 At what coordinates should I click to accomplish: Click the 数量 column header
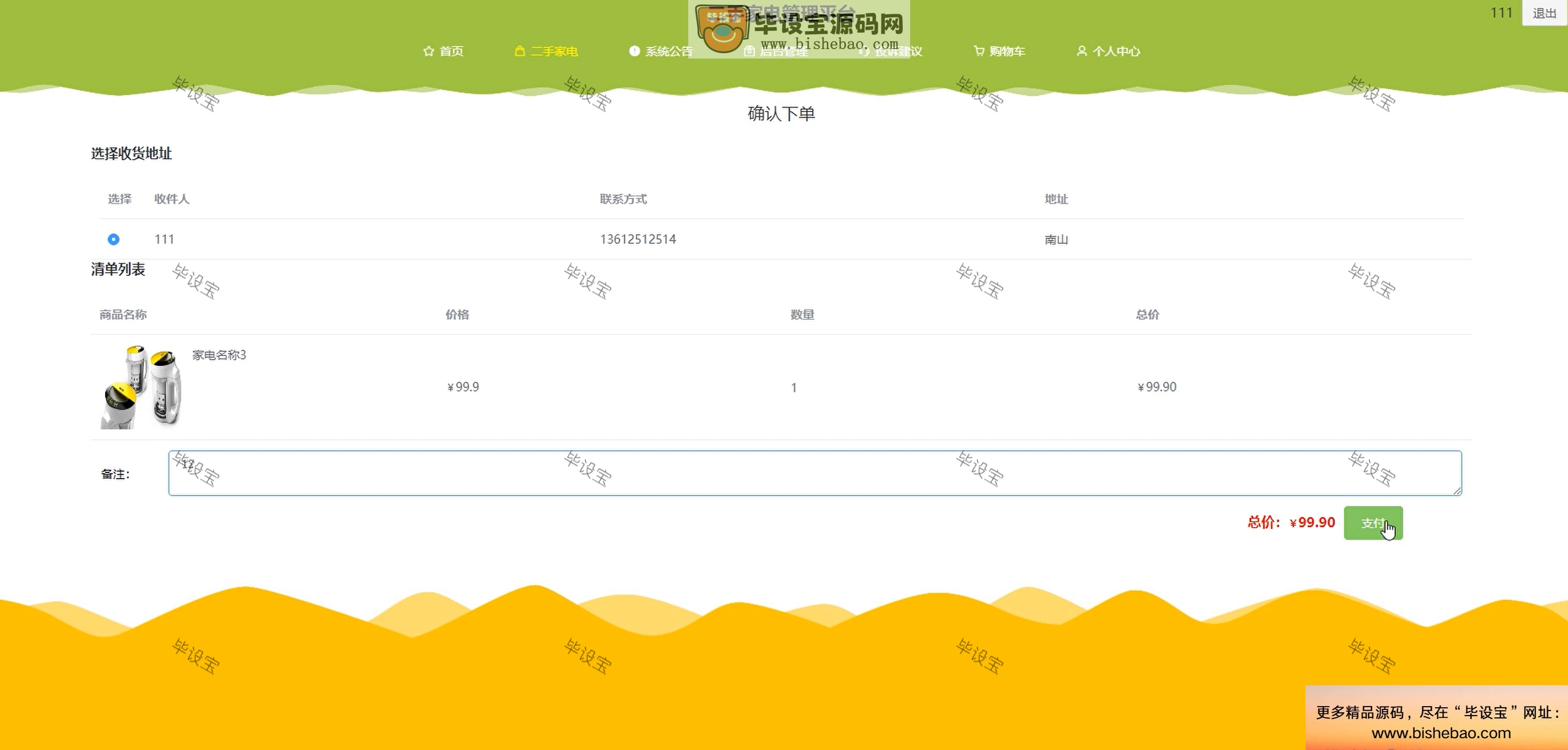802,315
